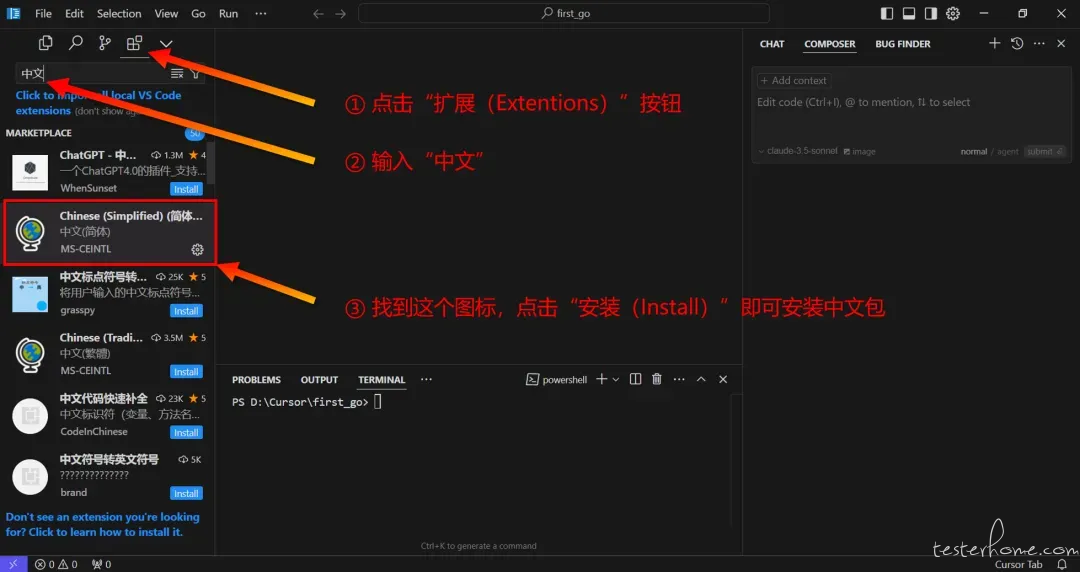
Task: Open the Go menu
Action: [198, 14]
